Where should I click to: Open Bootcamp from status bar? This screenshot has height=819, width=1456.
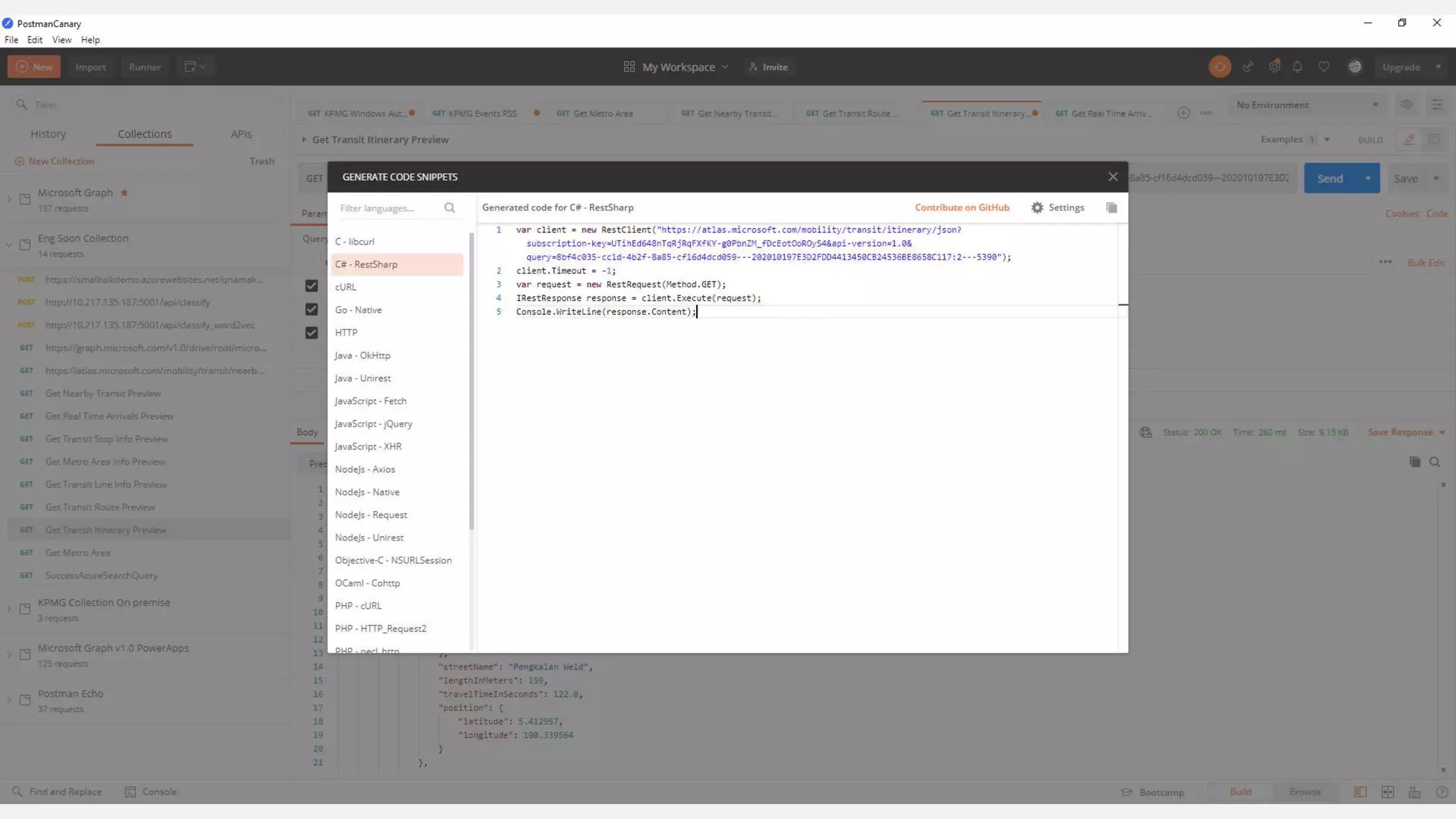1152,792
